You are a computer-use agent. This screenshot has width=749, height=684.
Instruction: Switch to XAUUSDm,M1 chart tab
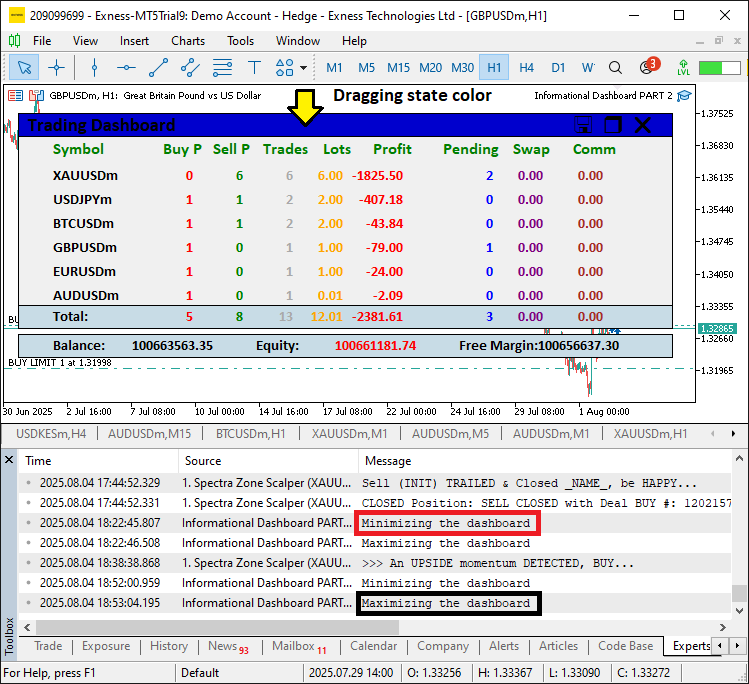click(350, 434)
